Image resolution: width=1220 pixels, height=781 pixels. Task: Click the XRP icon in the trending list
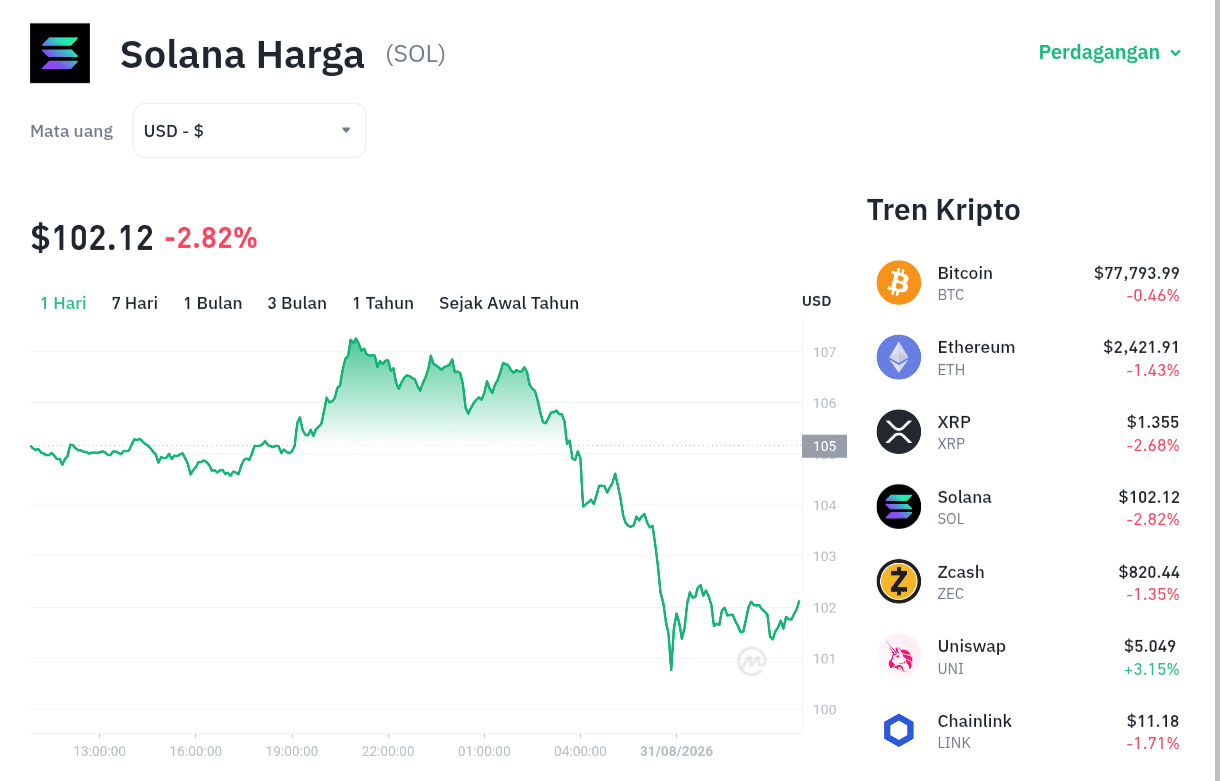tap(898, 432)
